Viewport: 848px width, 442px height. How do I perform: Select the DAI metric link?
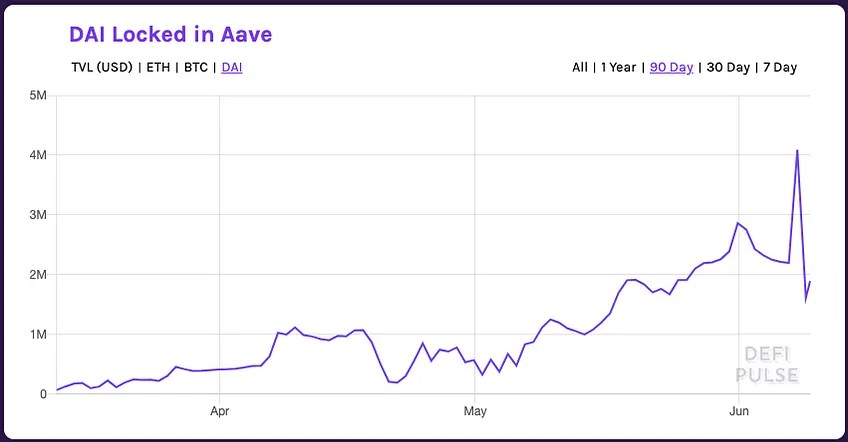232,68
